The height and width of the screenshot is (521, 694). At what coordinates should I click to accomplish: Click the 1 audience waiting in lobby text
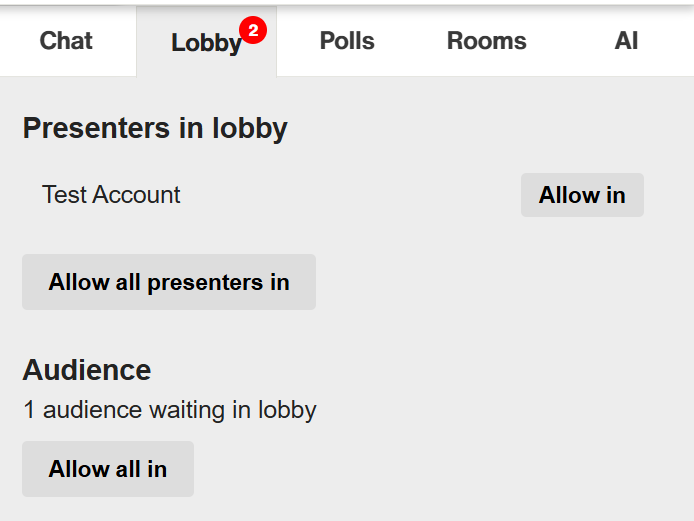170,410
